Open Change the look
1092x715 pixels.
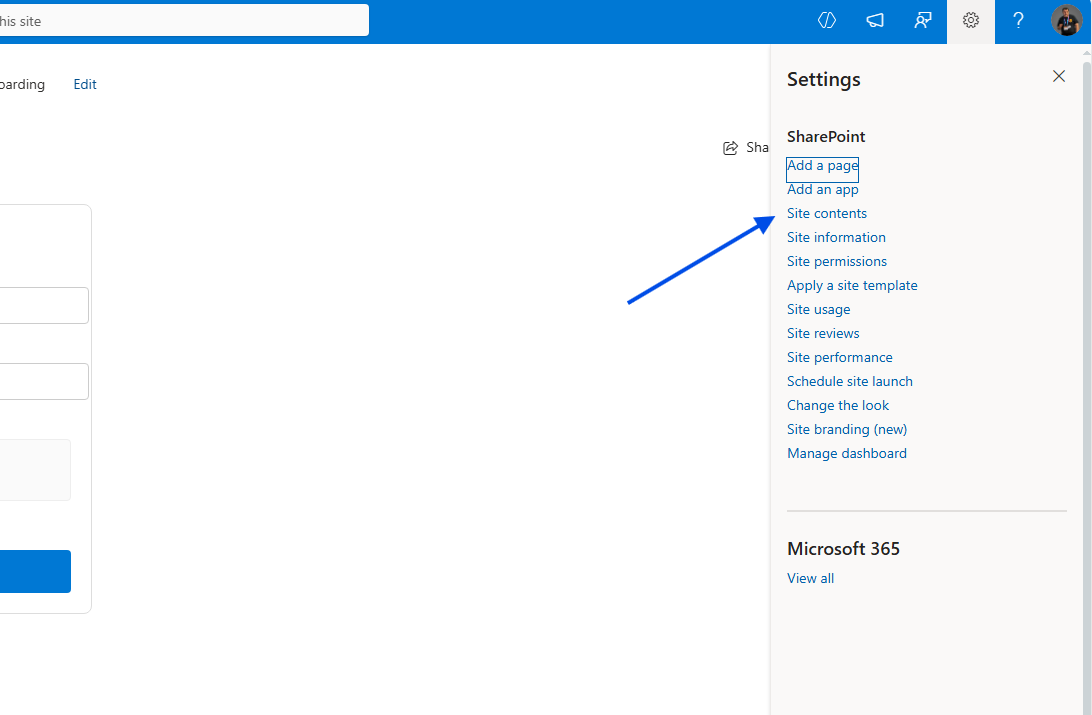coord(837,405)
